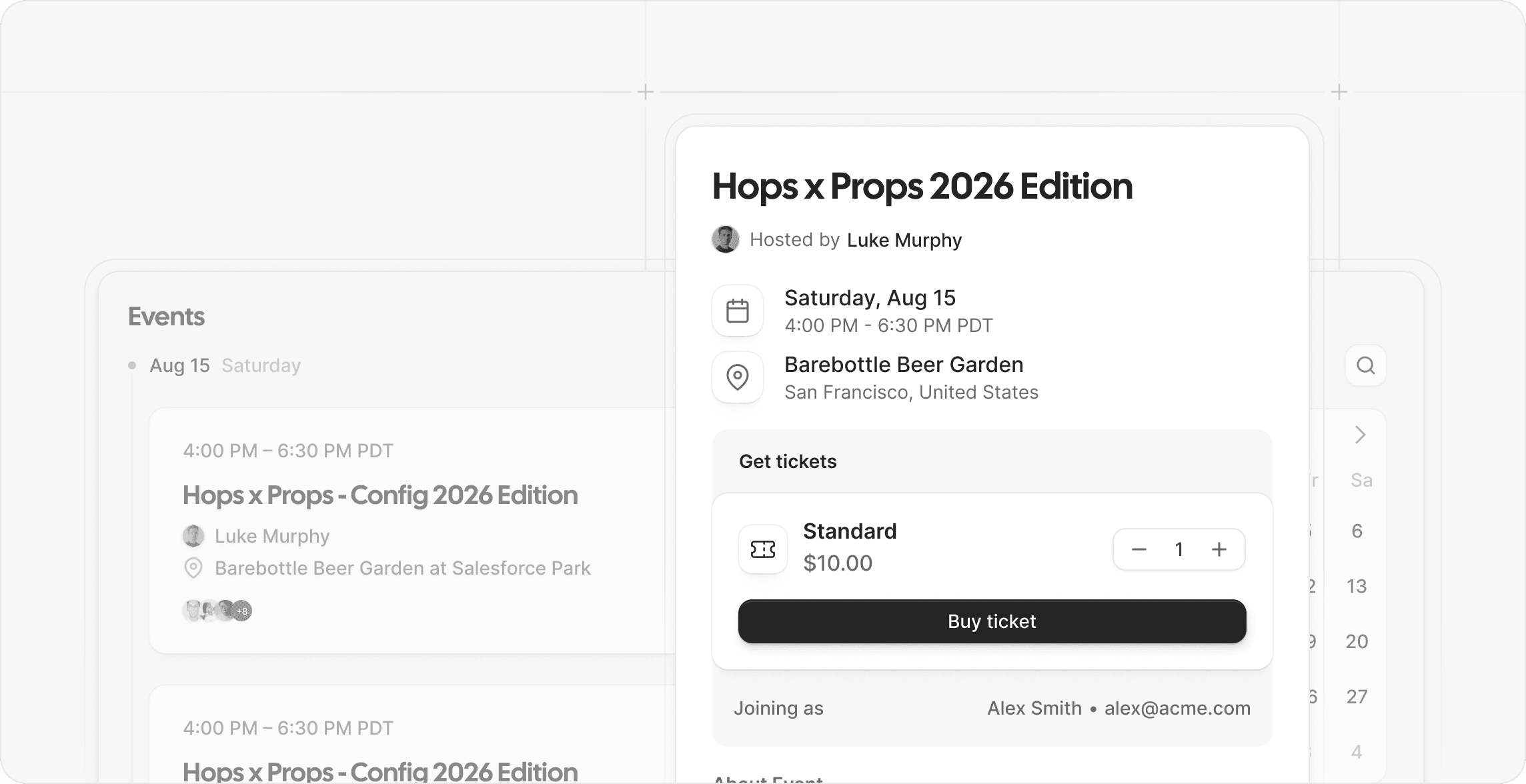Open Luke Murphy's name in the Events list card

(272, 536)
